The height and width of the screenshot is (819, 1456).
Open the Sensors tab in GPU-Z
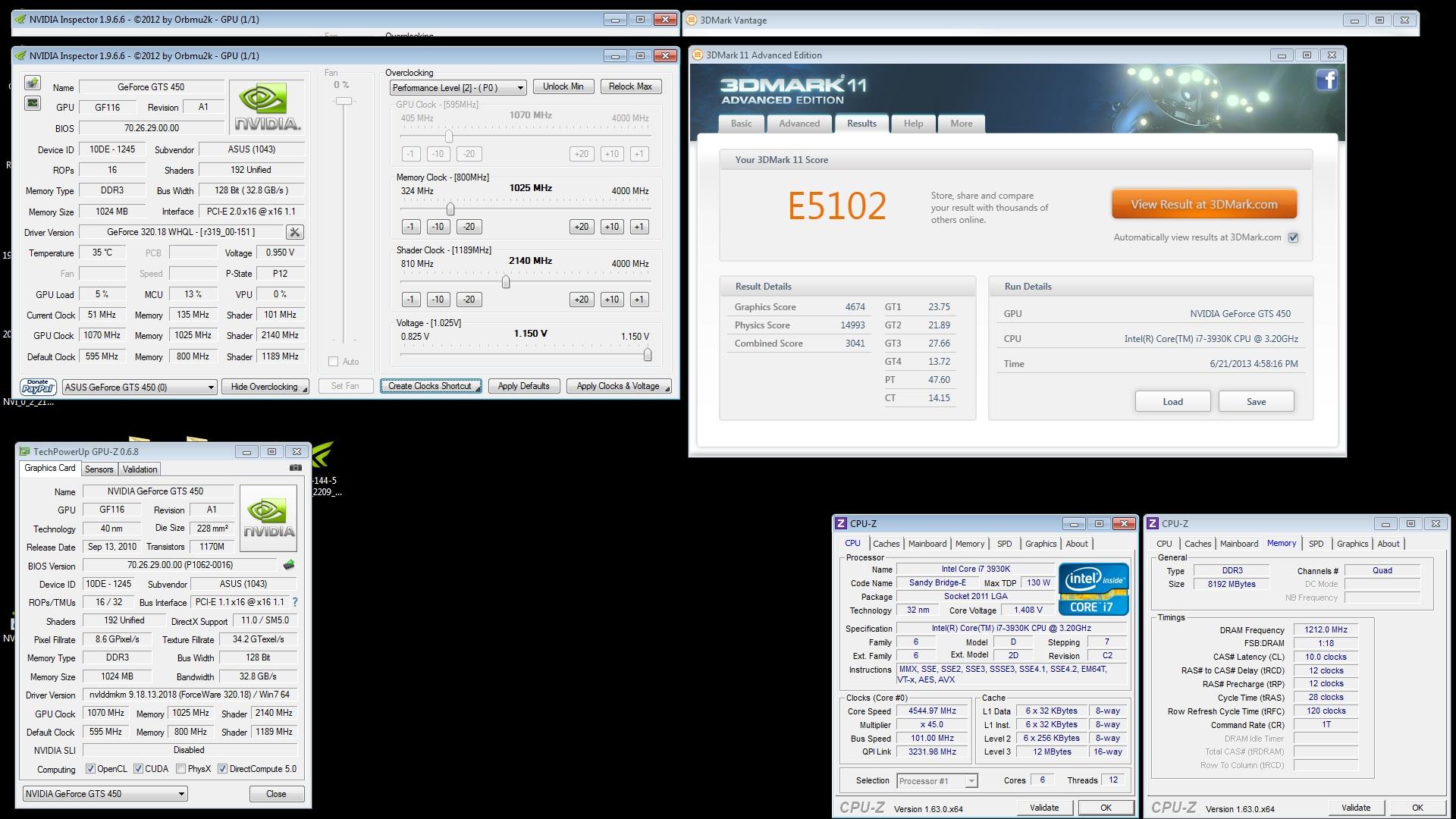(x=99, y=469)
